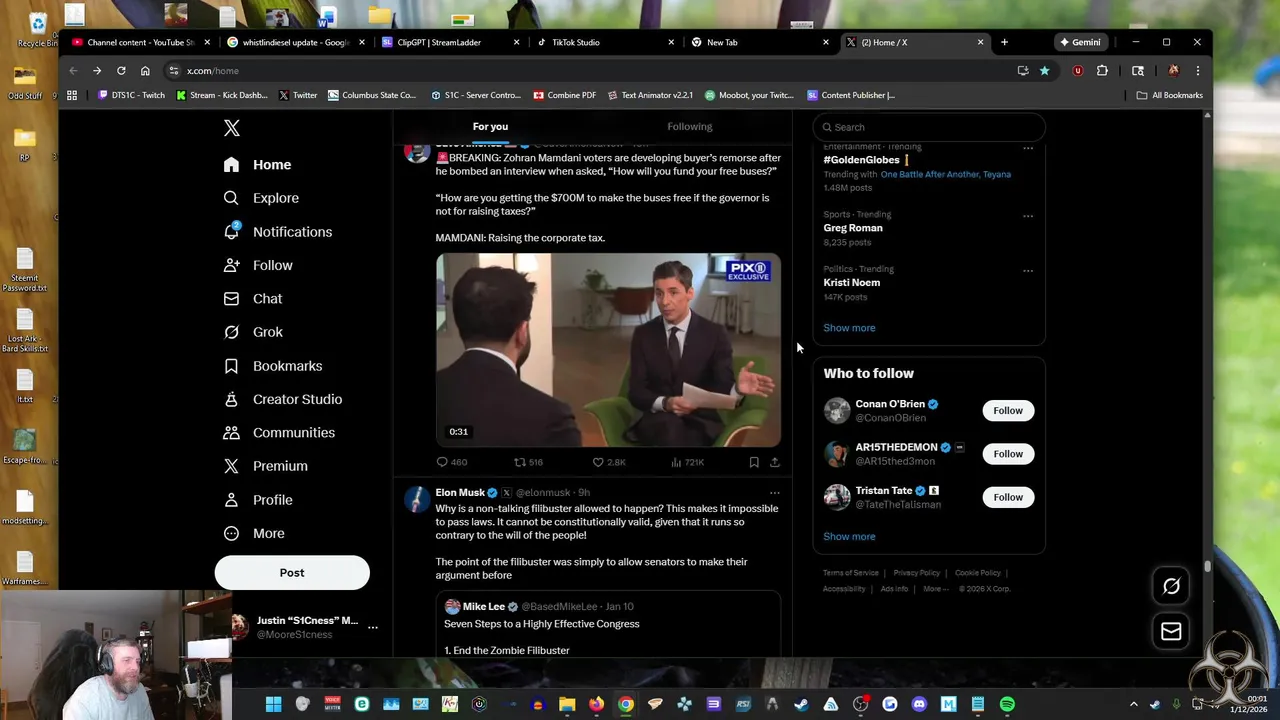
Task: Follow Conan O'Brien
Action: (1008, 411)
